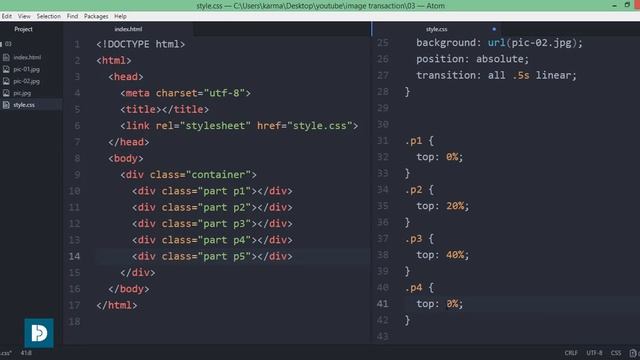
Task: Open the Help menu
Action: [x=120, y=16]
